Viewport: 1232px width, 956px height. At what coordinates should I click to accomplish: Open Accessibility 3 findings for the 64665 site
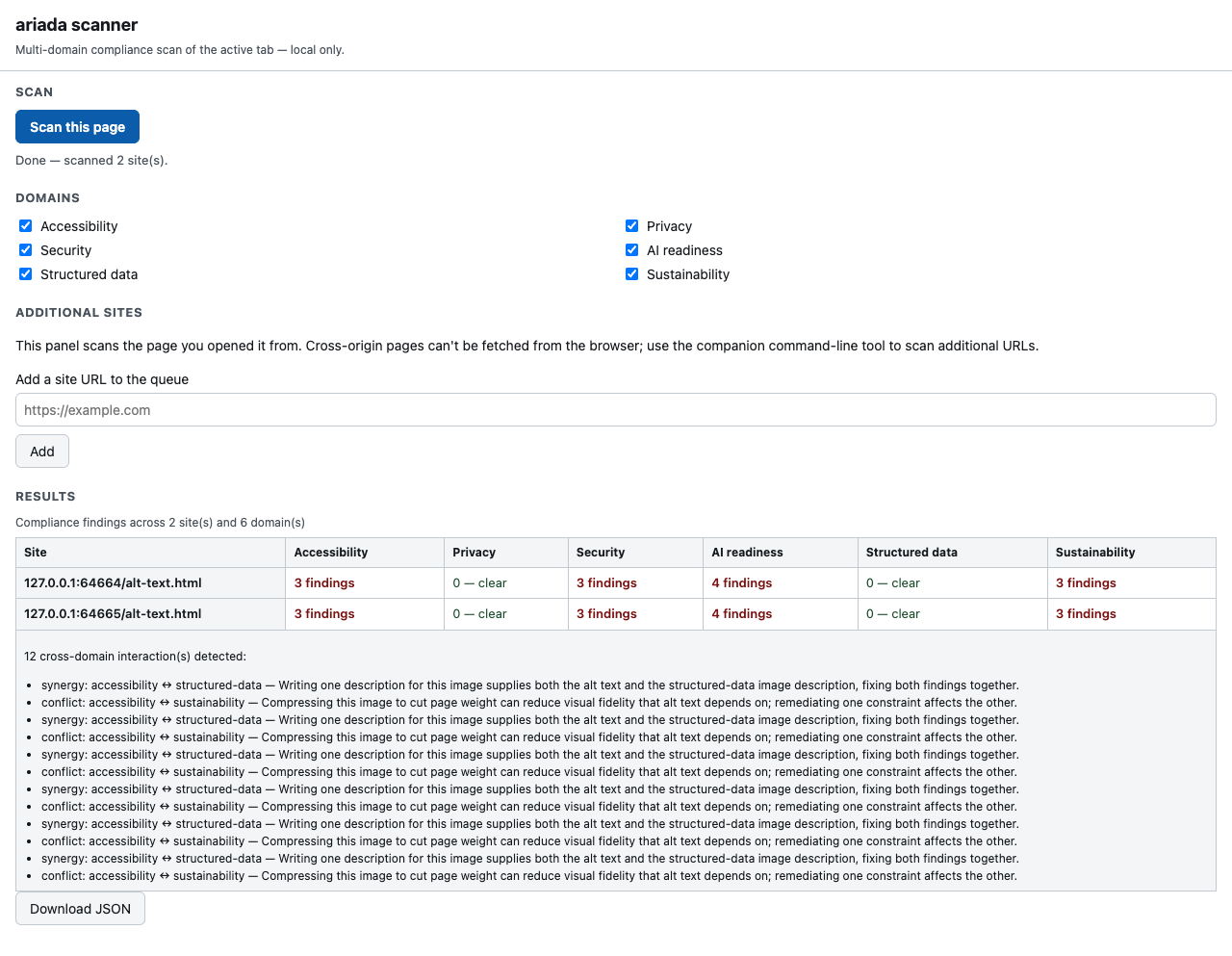324,614
